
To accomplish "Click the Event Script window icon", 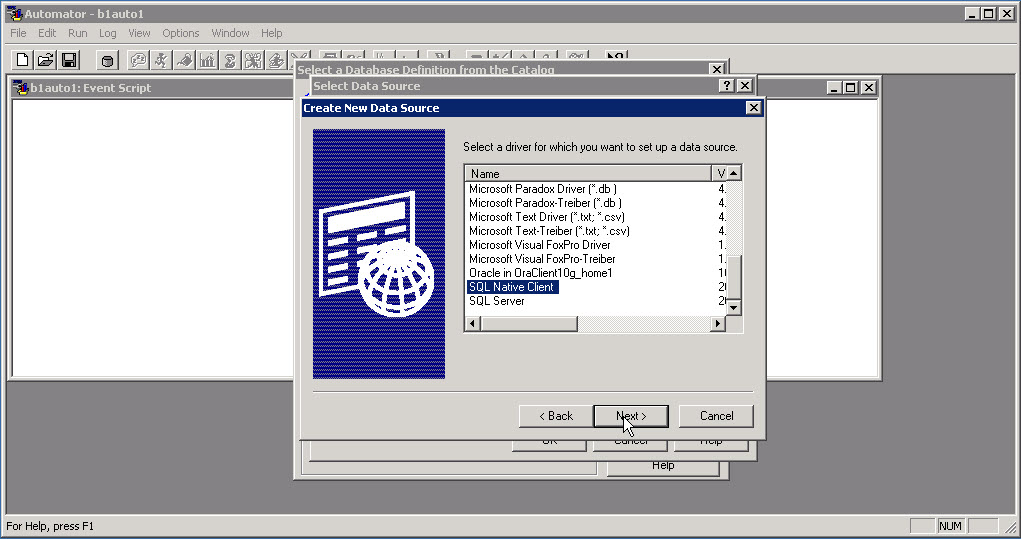I will click(21, 87).
